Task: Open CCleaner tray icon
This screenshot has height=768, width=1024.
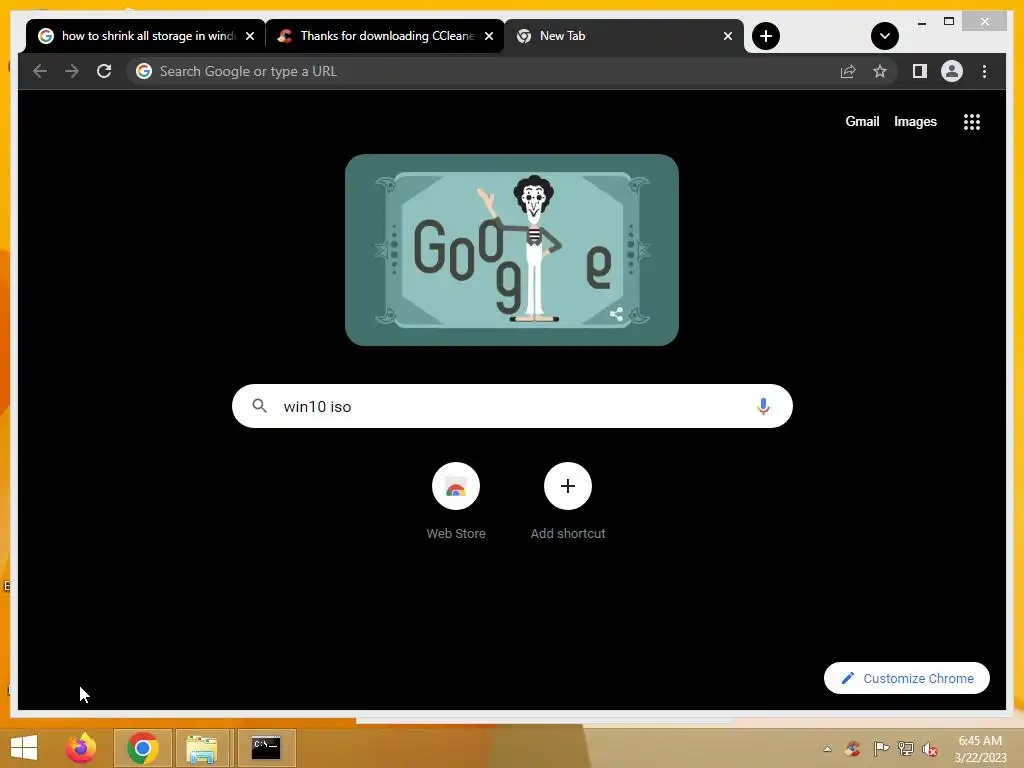Action: click(x=852, y=748)
